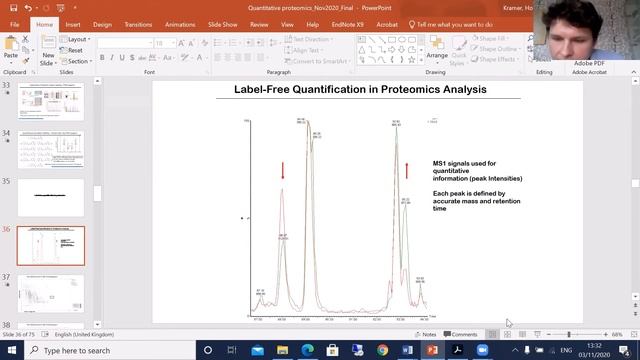Select the text box shape icon
Screen dimensions: 640x360
click(362, 40)
